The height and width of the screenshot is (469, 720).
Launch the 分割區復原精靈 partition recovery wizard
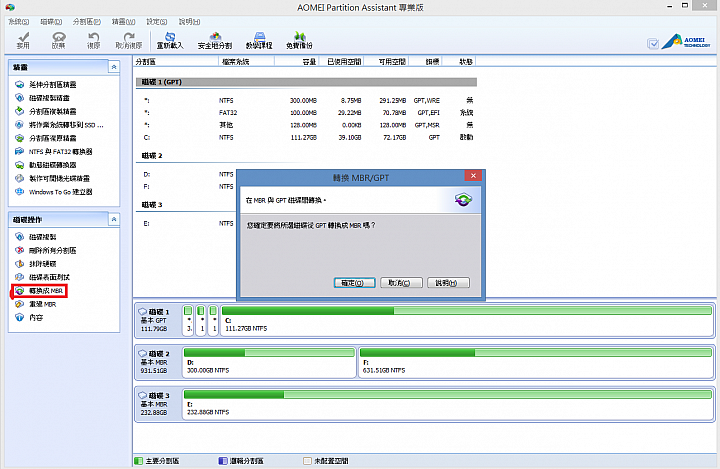pyautogui.click(x=46, y=138)
